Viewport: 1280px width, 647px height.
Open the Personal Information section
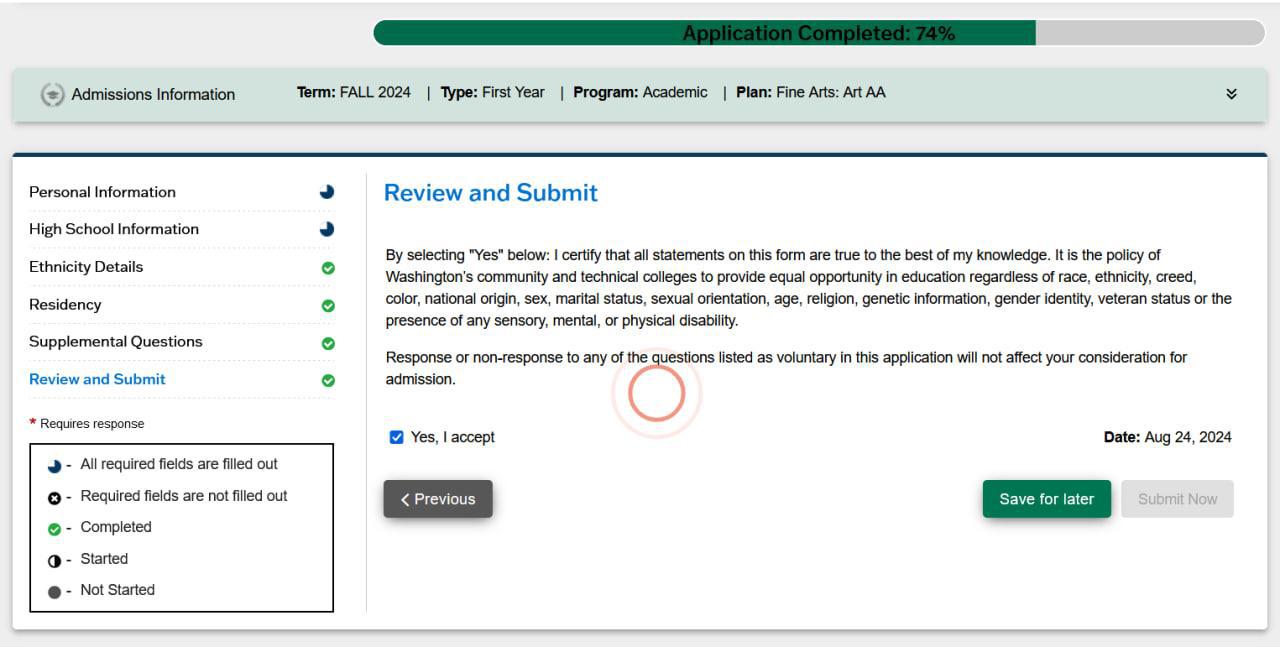[x=102, y=192]
